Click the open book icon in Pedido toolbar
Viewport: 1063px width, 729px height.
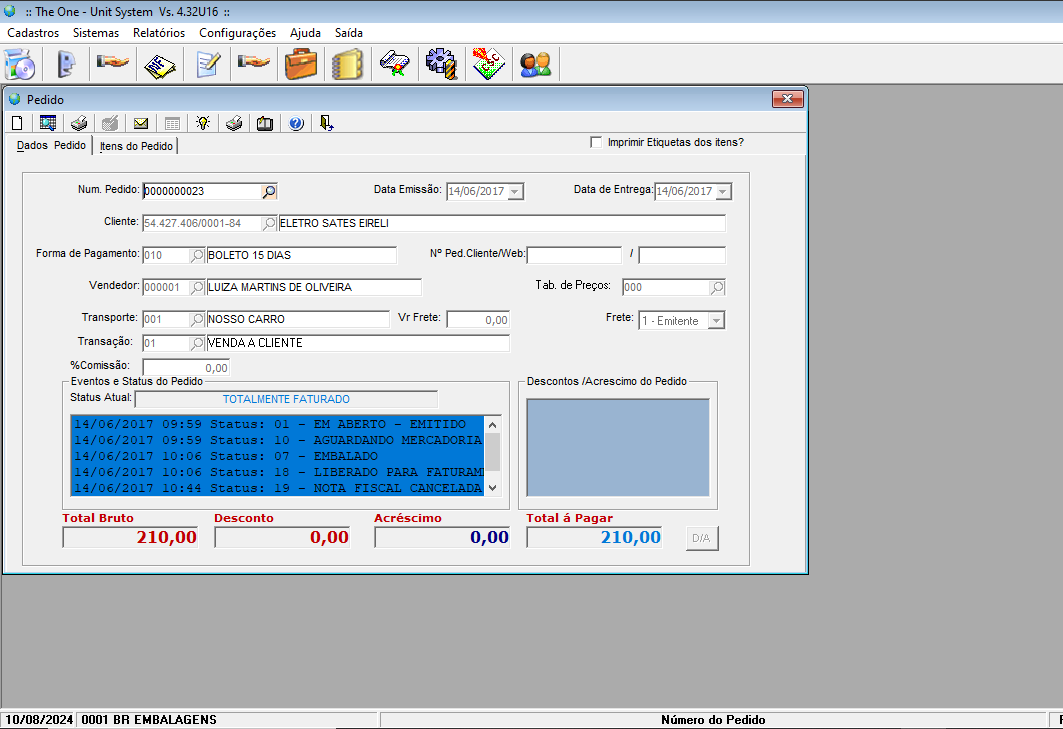[x=264, y=123]
